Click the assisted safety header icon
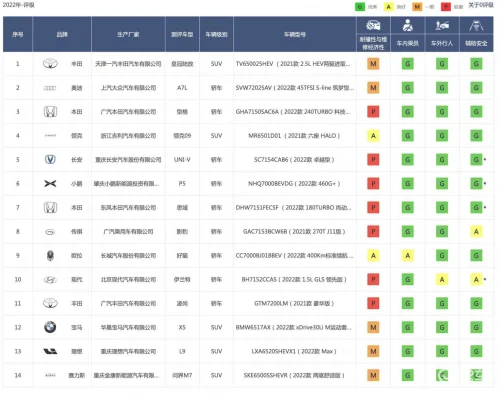Image resolution: width=500 pixels, height=394 pixels. (x=476, y=25)
